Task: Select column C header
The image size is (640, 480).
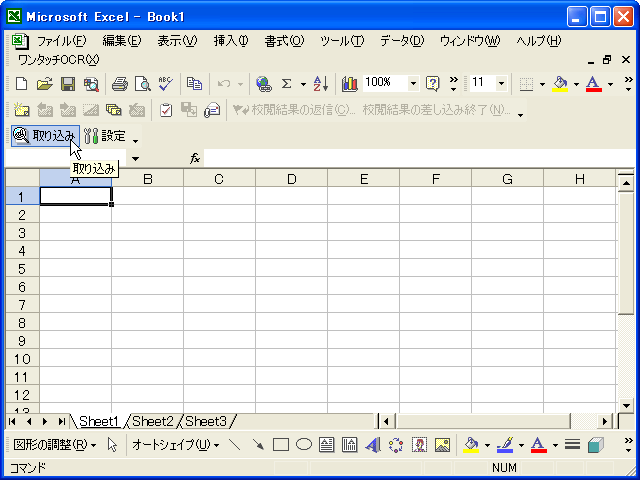Action: [x=219, y=179]
